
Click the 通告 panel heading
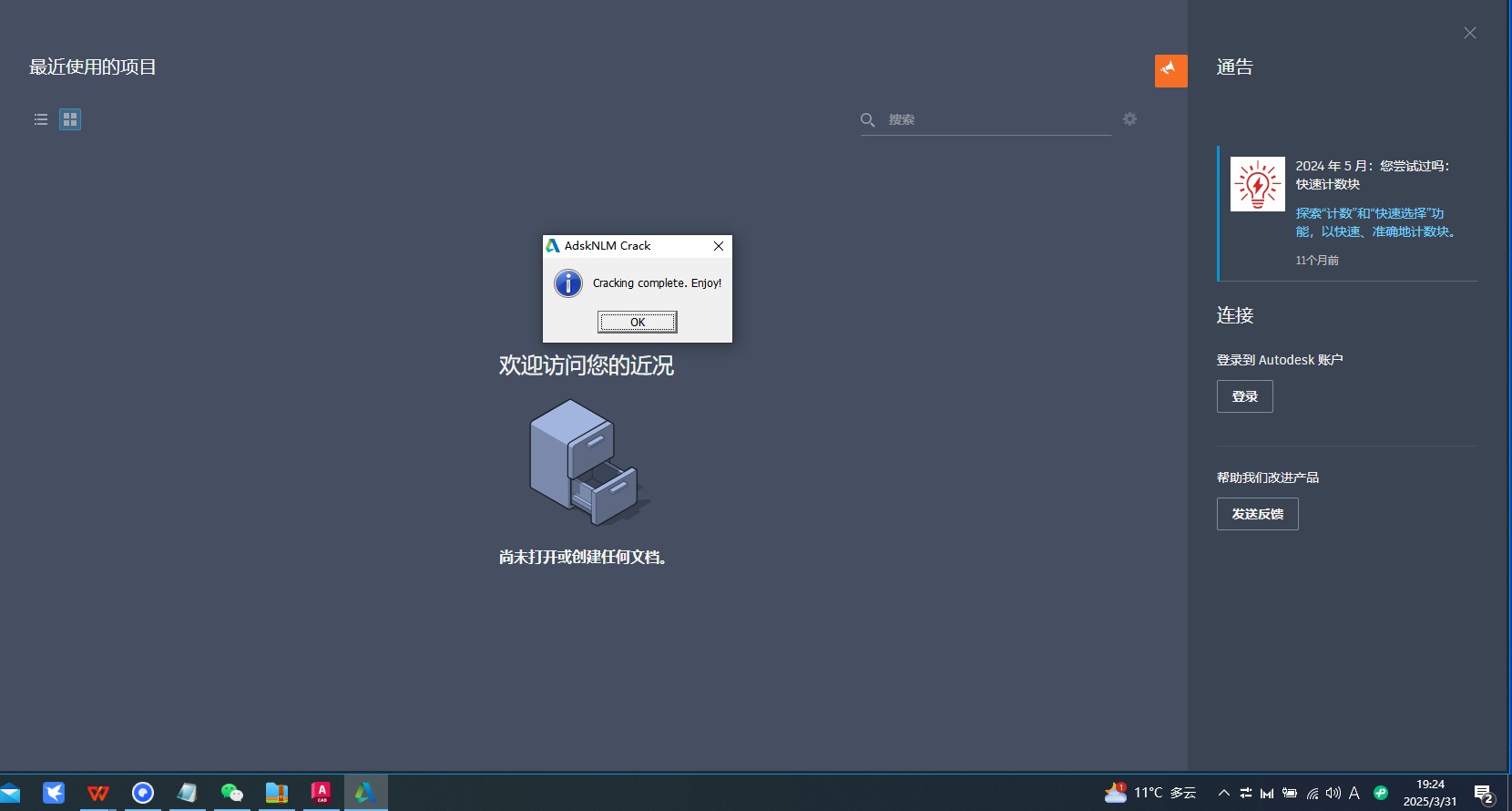[1235, 67]
